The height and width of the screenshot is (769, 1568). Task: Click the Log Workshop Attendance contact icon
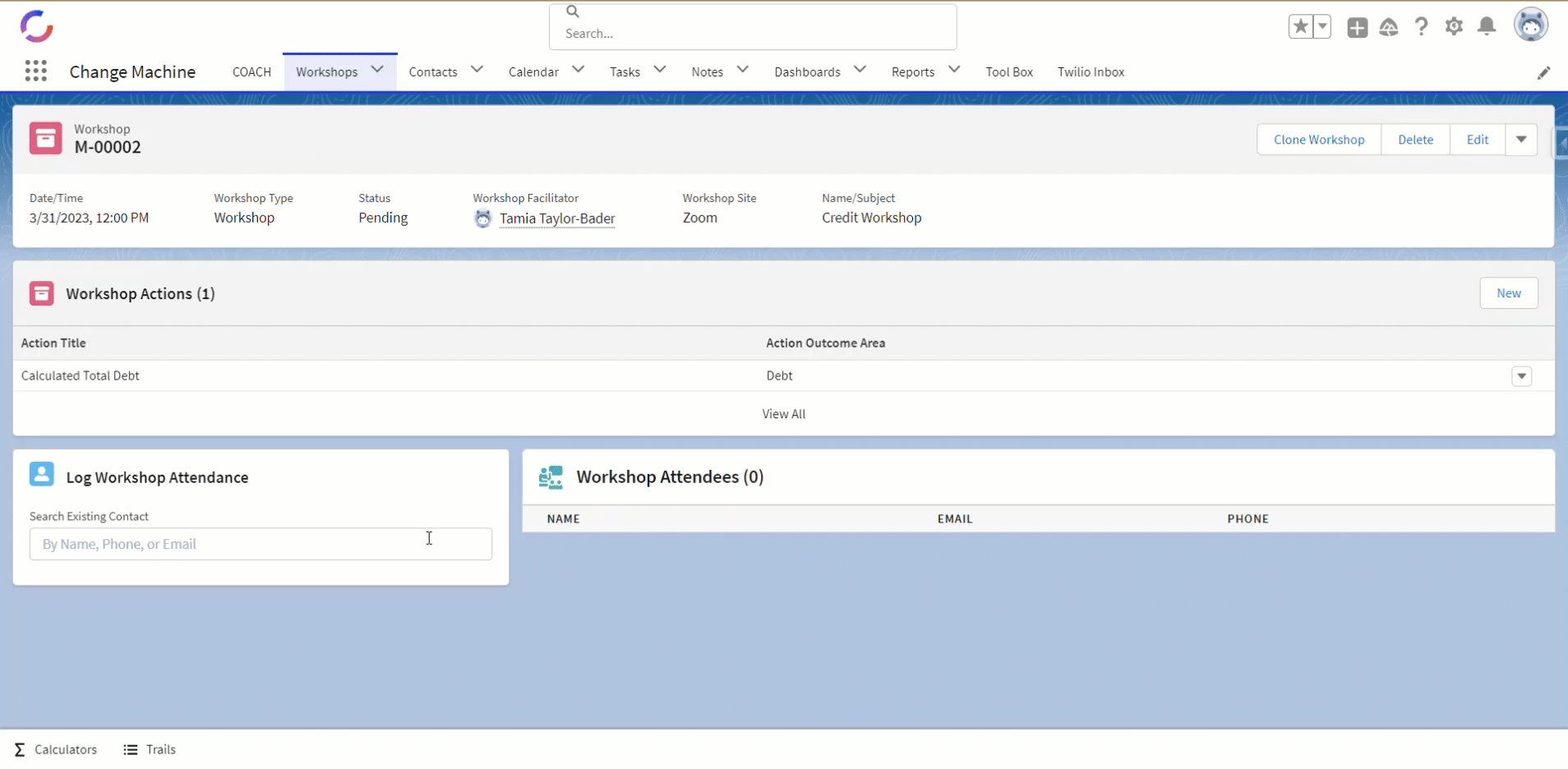(42, 474)
